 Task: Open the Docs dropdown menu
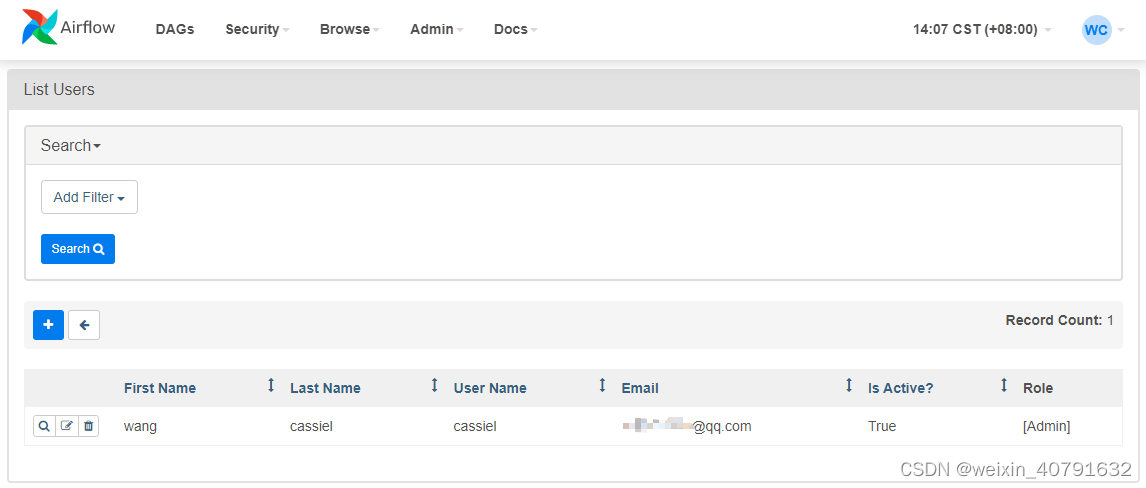[x=515, y=30]
